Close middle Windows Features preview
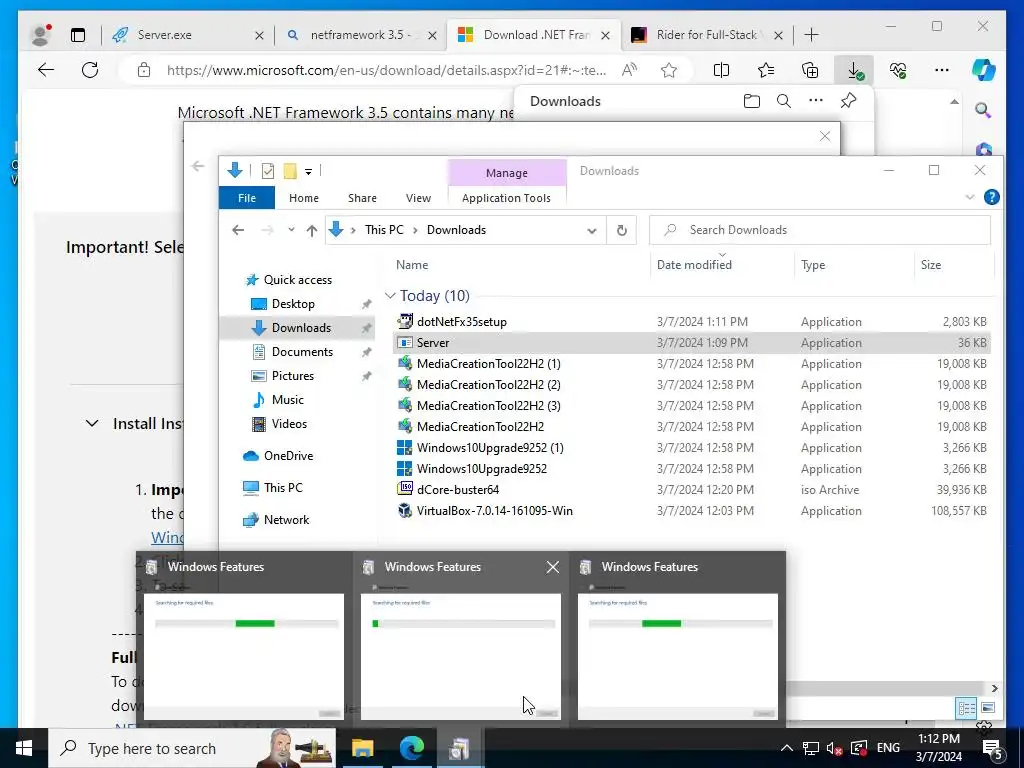This screenshot has width=1024, height=768. 552,567
